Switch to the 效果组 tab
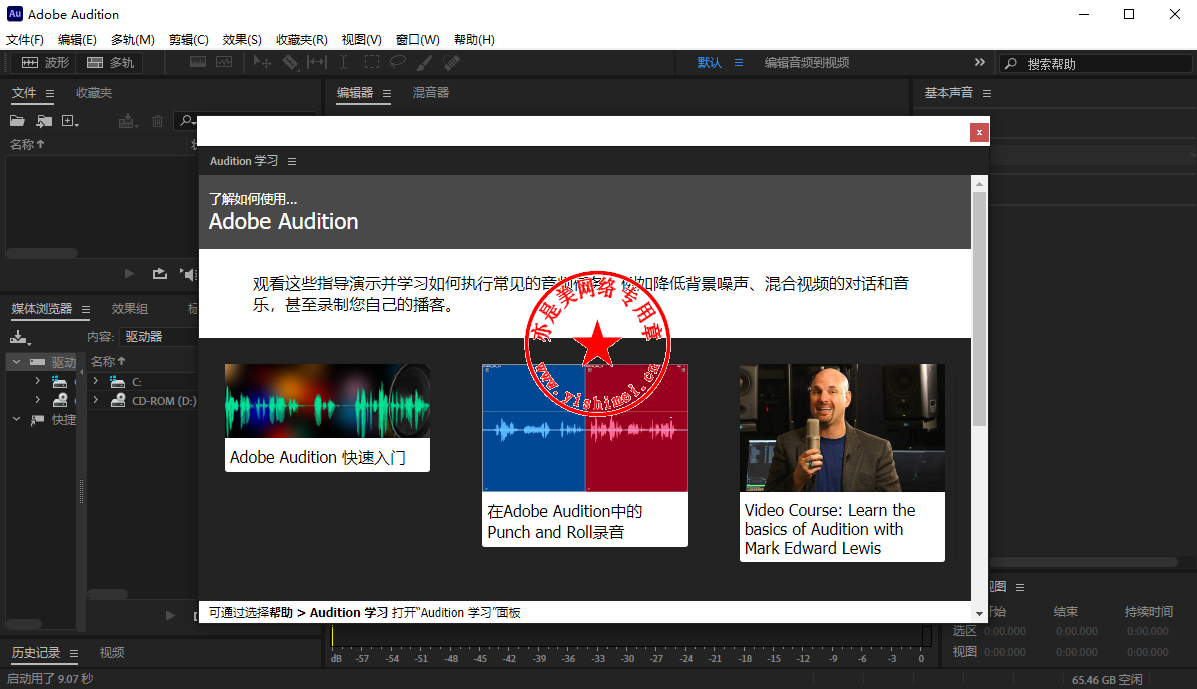1197x689 pixels. pos(130,309)
